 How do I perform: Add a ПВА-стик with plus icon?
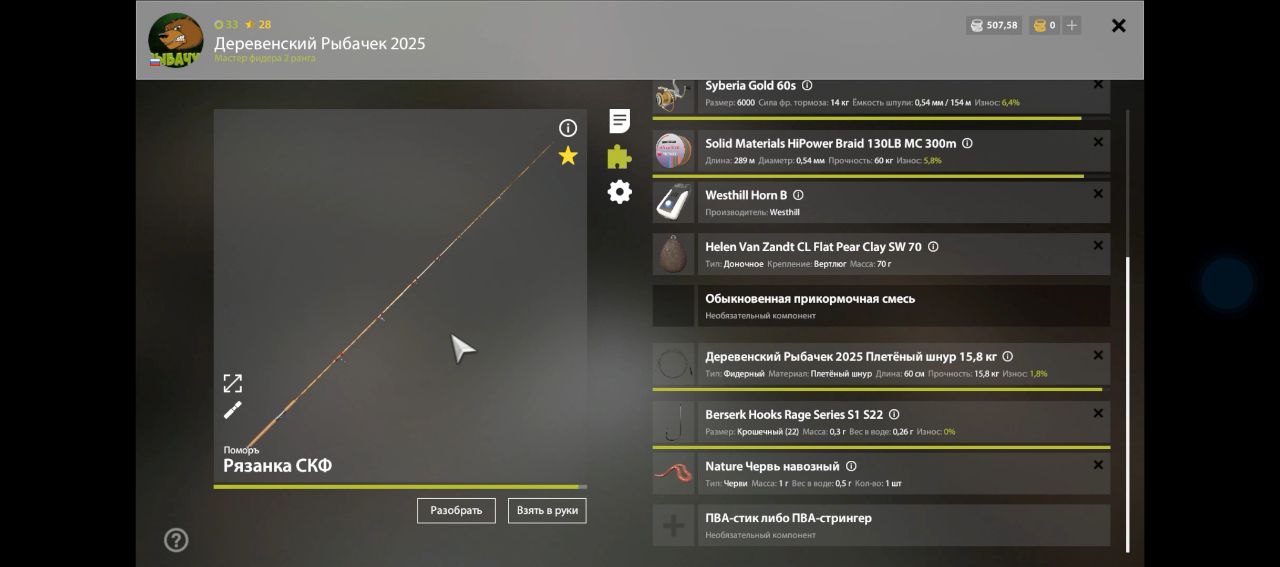click(674, 525)
